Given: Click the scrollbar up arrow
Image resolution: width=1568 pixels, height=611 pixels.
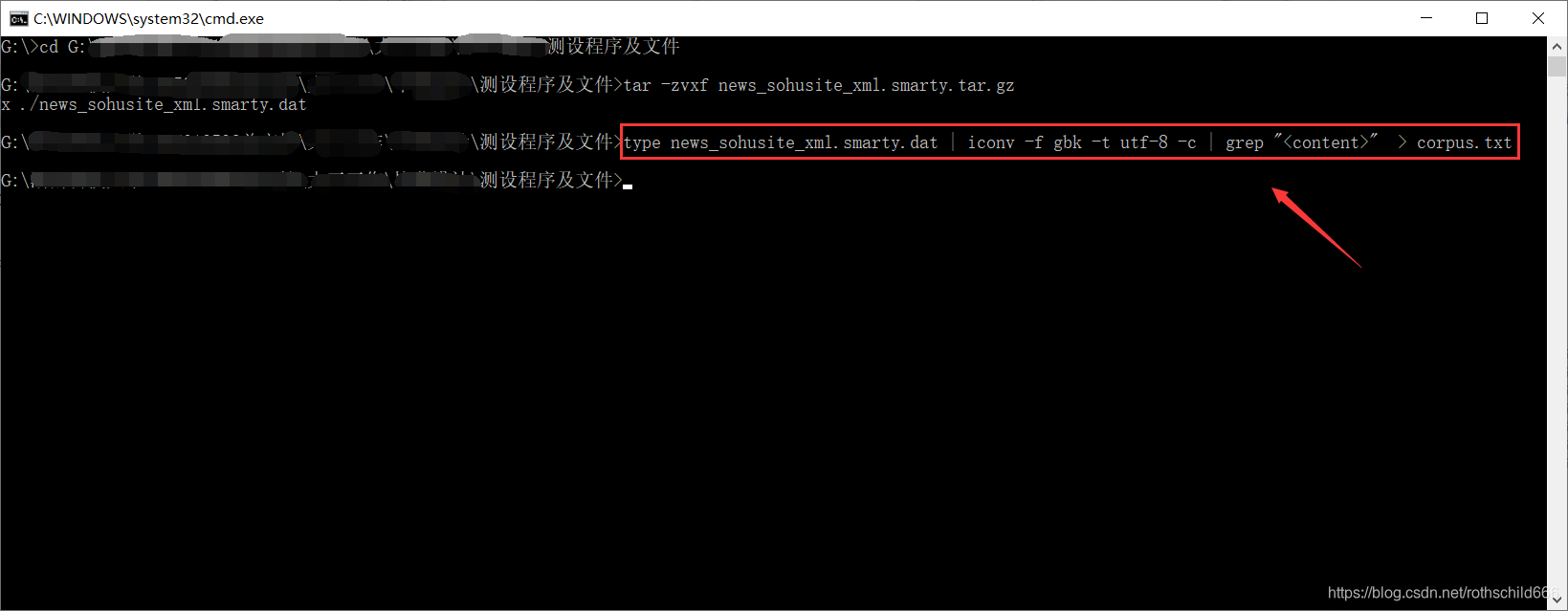Looking at the screenshot, I should [x=1557, y=45].
